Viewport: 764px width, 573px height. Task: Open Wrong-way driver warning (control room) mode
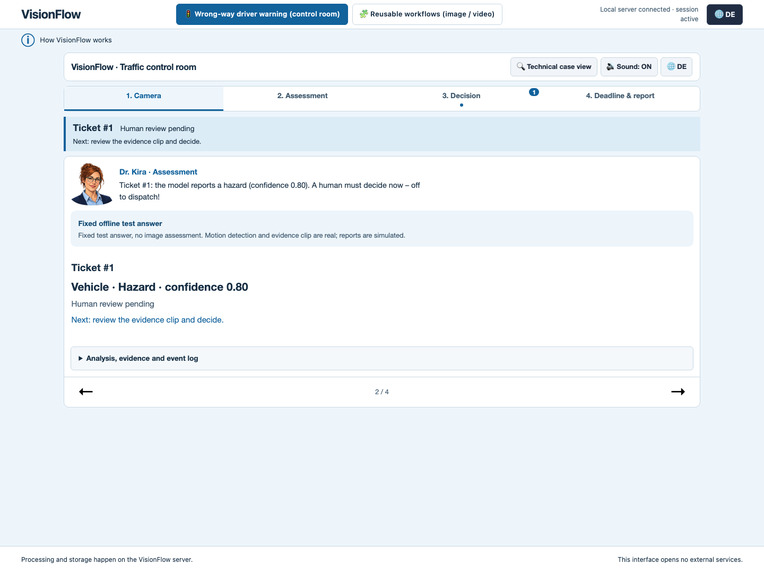pyautogui.click(x=262, y=14)
